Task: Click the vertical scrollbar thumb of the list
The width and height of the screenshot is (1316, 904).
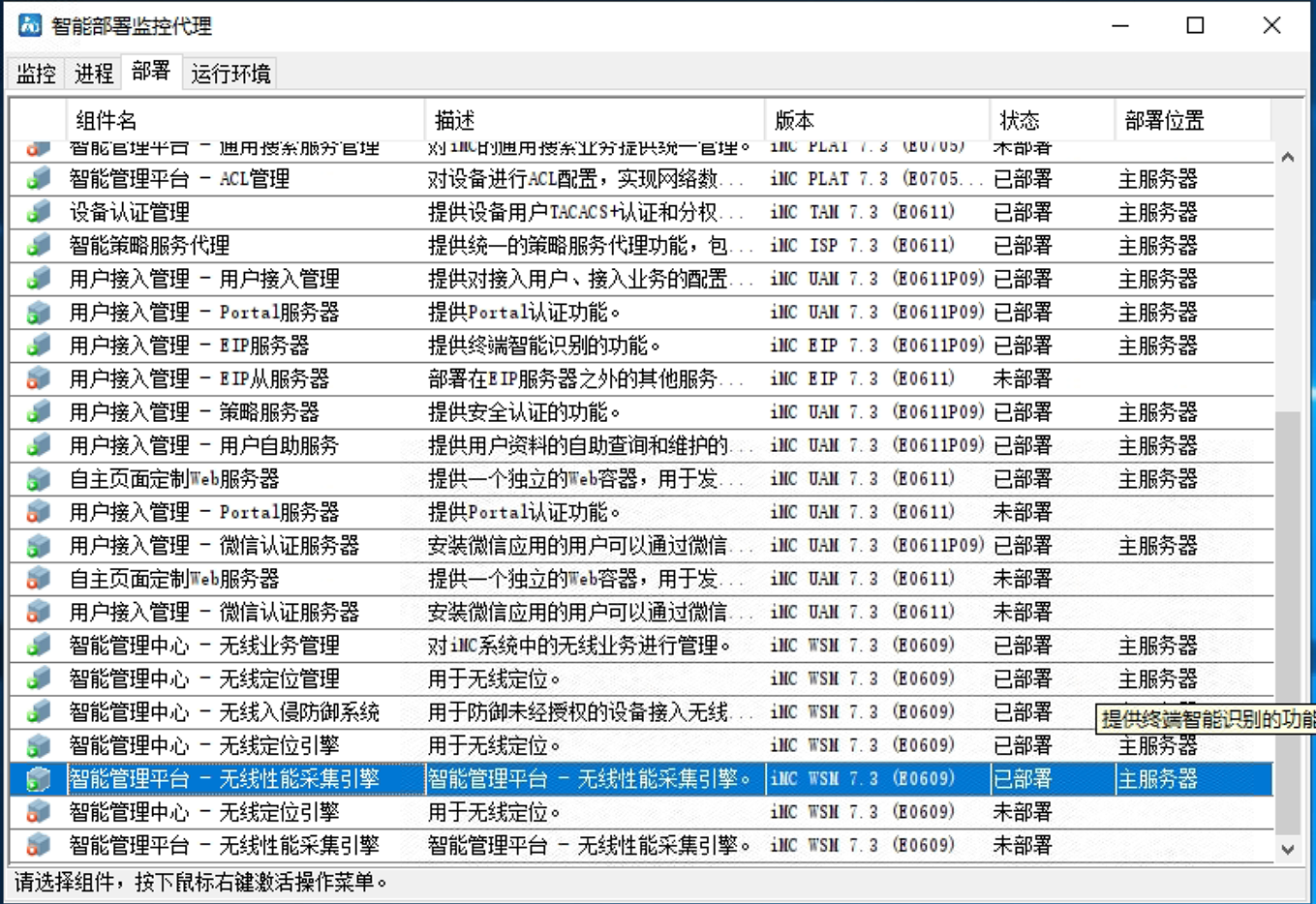Action: tap(1288, 621)
